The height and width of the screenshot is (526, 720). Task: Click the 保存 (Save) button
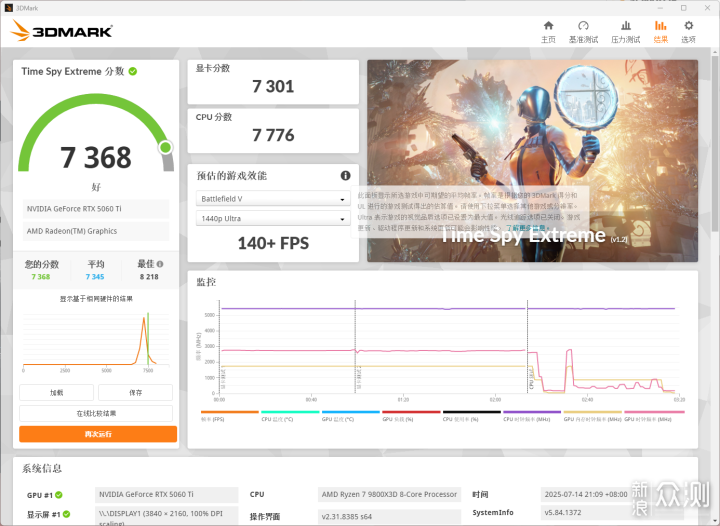coord(135,393)
